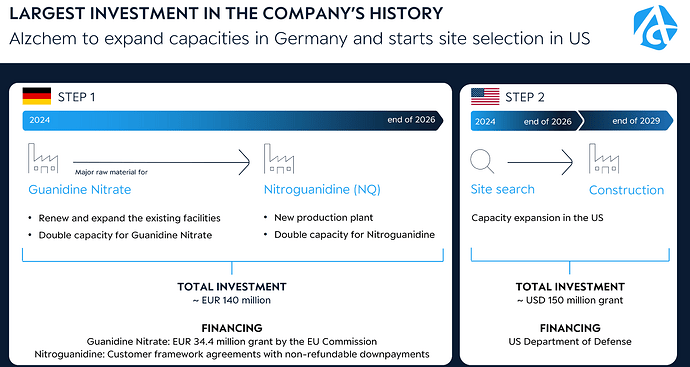Viewport: 690px width, 367px height.
Task: Click the Site search label
Action: click(x=503, y=189)
